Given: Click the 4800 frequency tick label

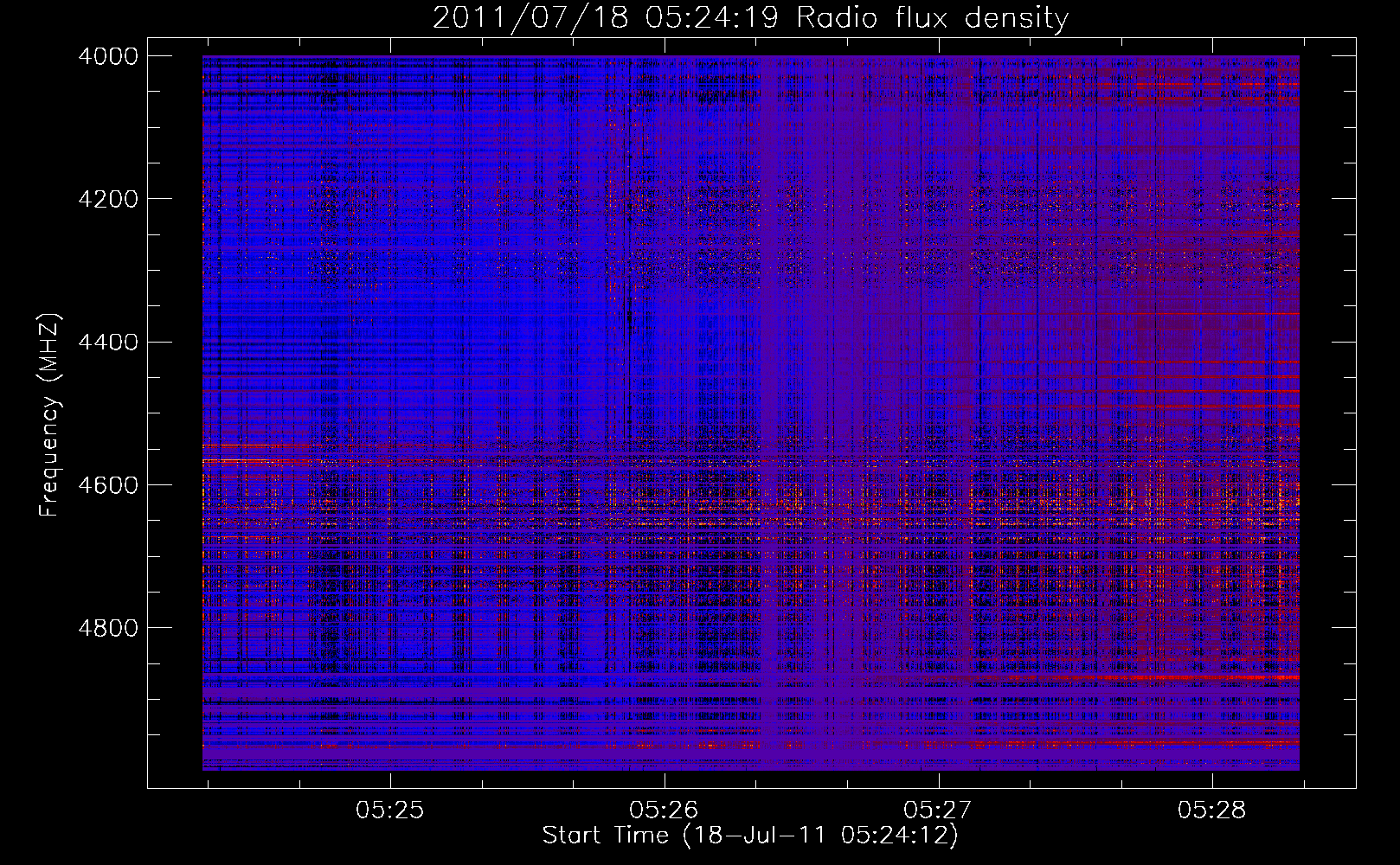Looking at the screenshot, I should click(x=108, y=628).
